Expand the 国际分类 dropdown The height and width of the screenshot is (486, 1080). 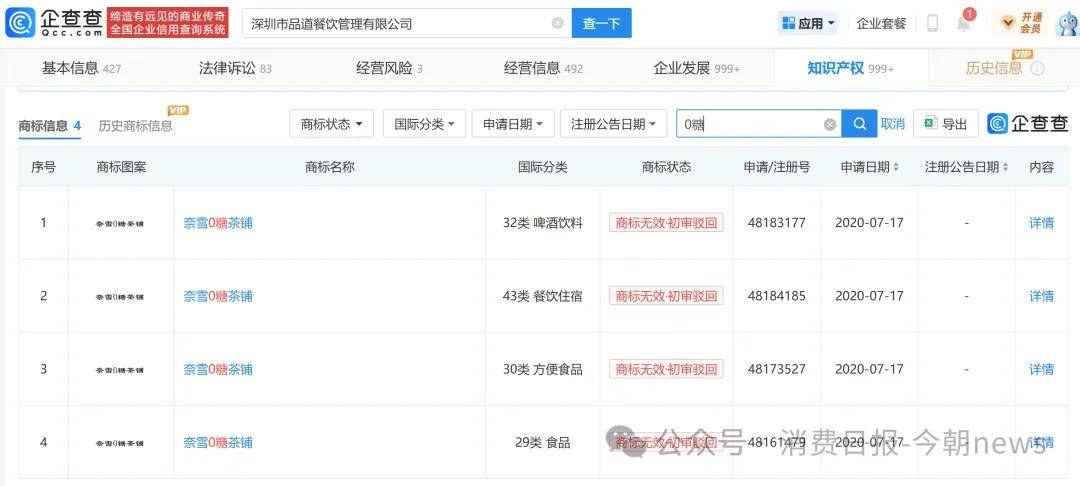[424, 124]
